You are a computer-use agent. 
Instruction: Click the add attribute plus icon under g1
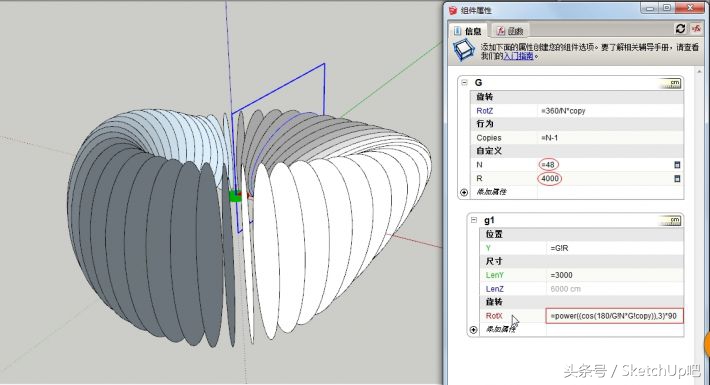pyautogui.click(x=473, y=330)
